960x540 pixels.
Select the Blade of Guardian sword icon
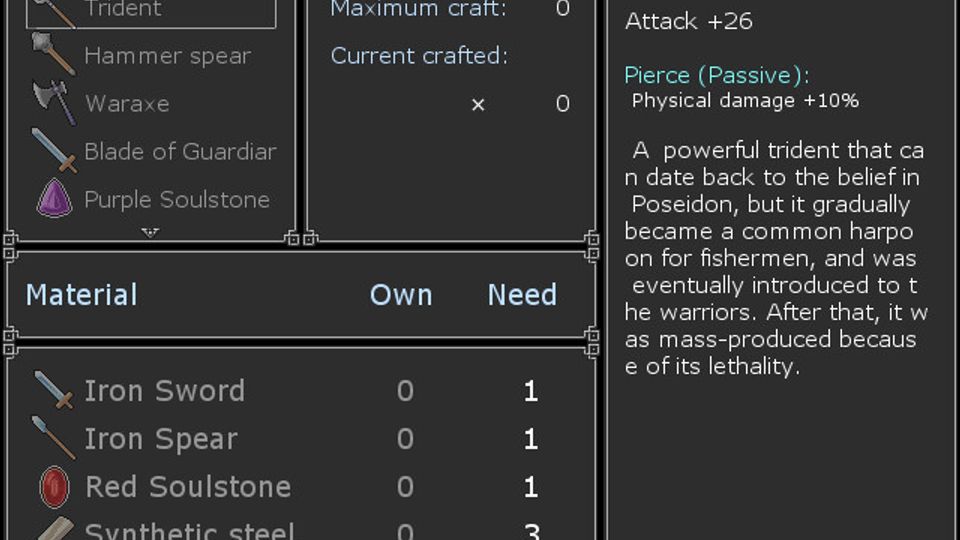point(53,151)
